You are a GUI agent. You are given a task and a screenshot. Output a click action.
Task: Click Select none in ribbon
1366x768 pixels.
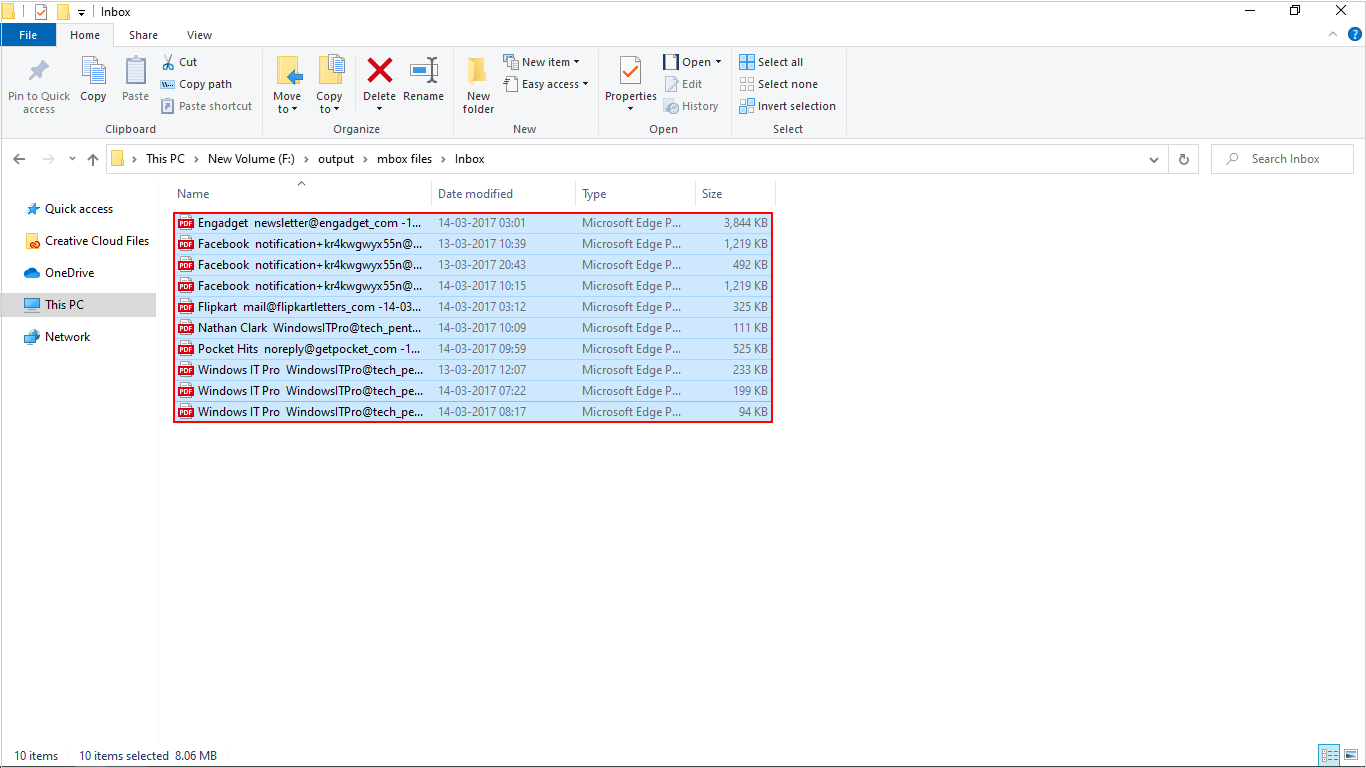coord(778,84)
